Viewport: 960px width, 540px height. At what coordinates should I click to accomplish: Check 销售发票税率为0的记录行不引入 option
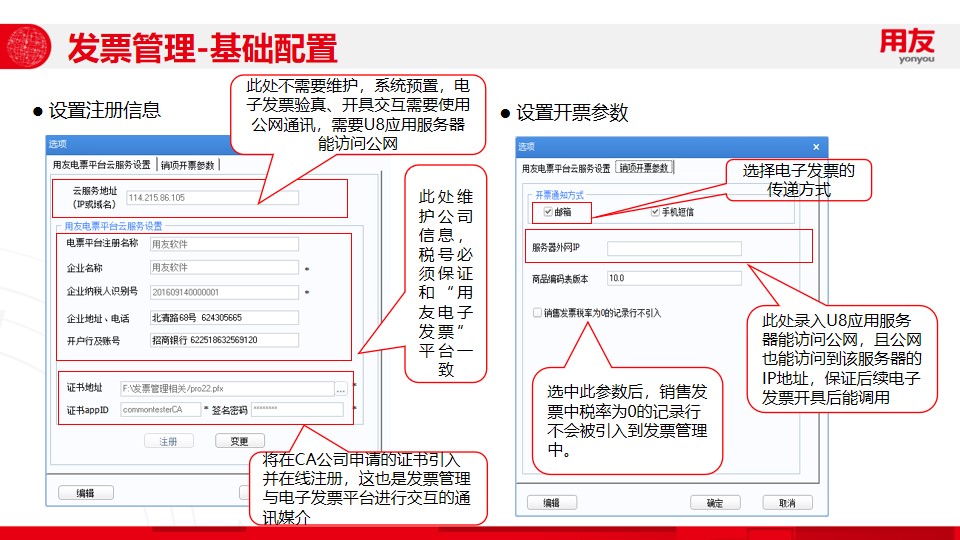tap(538, 313)
